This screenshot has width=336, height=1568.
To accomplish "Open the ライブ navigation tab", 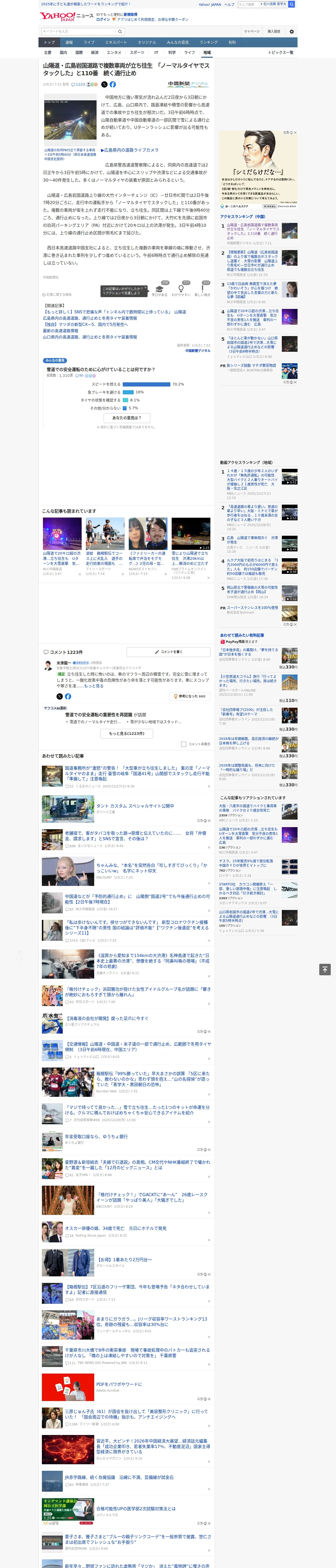I will (x=89, y=43).
